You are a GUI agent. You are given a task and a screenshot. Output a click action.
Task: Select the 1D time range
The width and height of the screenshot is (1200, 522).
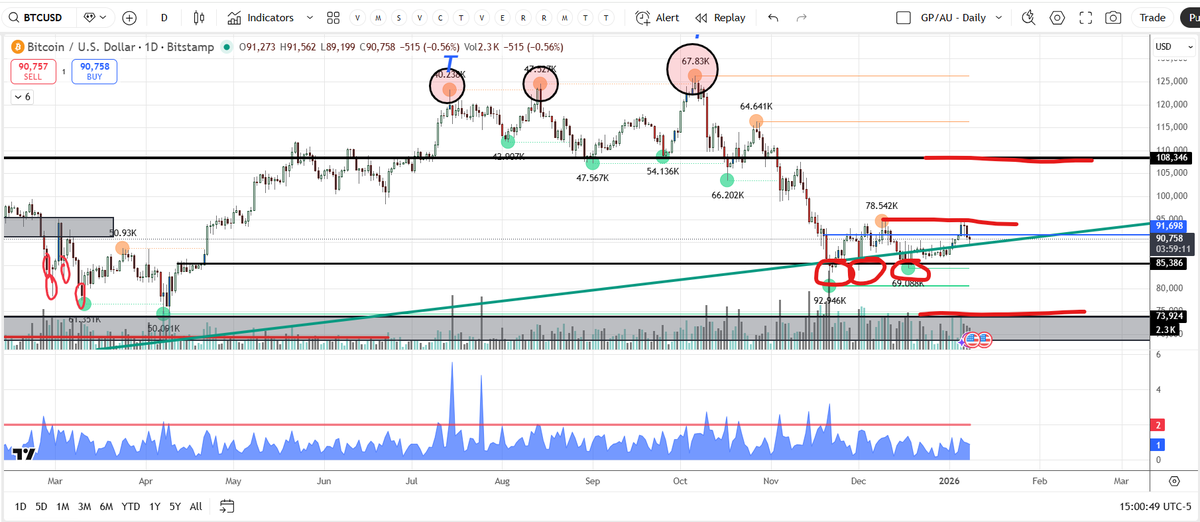click(20, 505)
